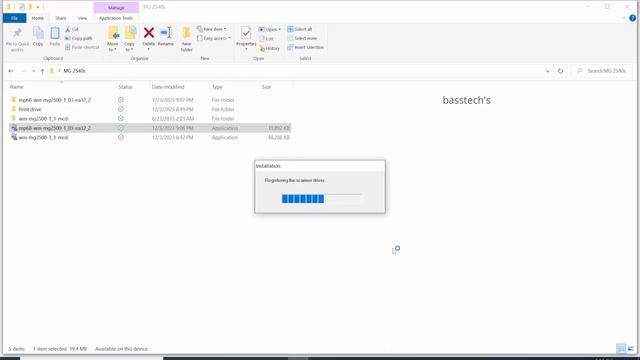The image size is (640, 360).
Task: Open Application Tools tab
Action: pyautogui.click(x=116, y=18)
